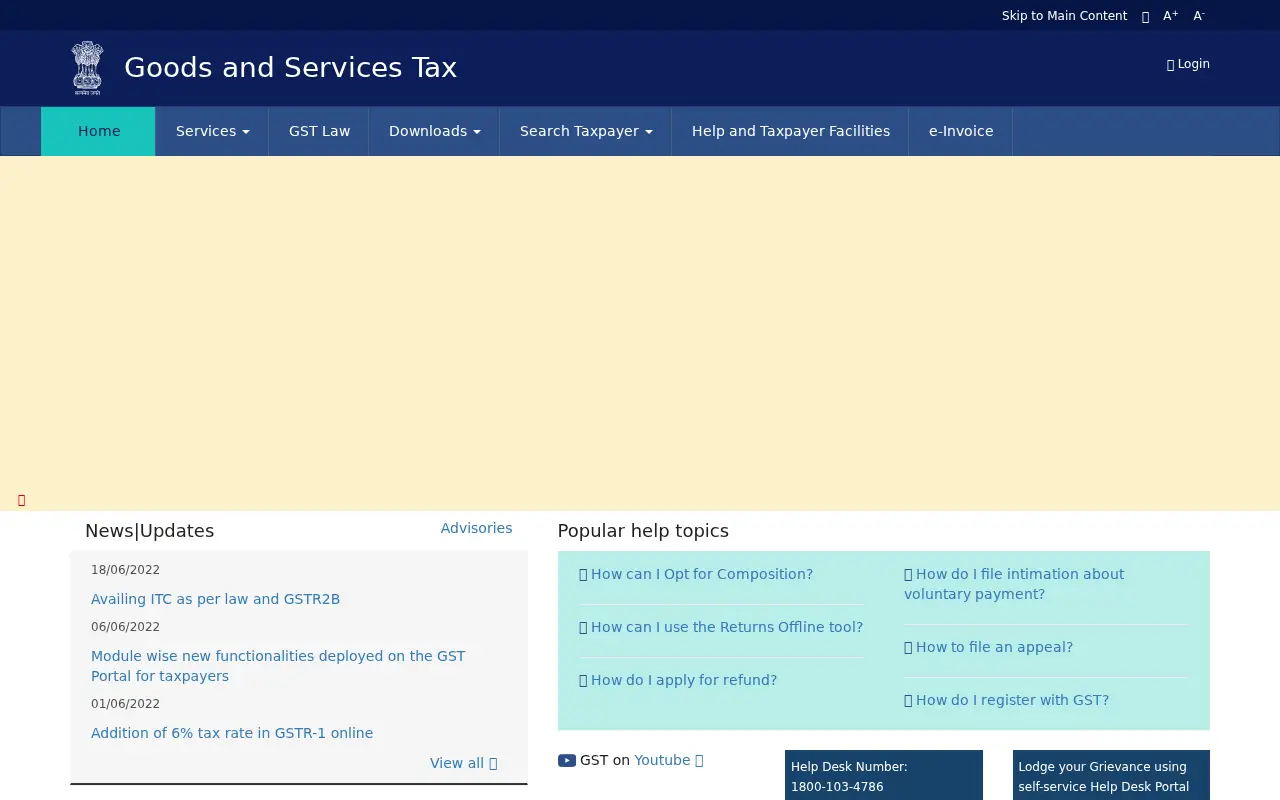Viewport: 1280px width, 800px height.
Task: Open the GST Law menu item
Action: 319,131
